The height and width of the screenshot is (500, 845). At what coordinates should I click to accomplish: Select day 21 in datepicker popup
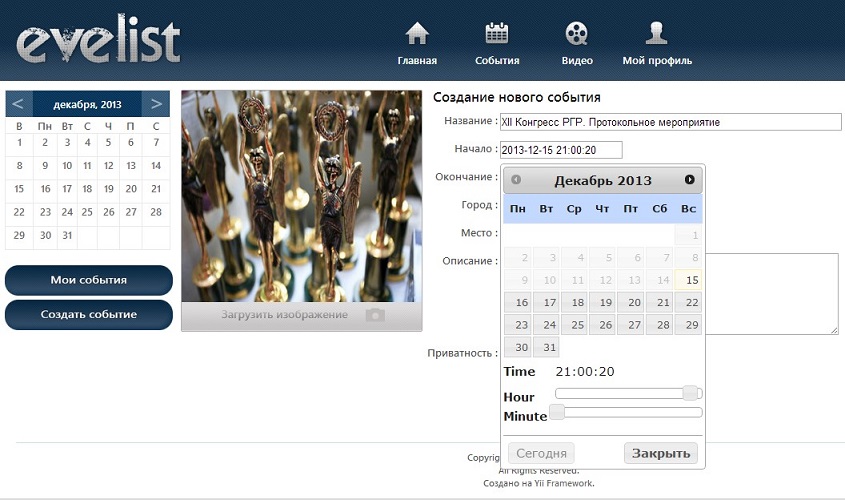click(x=660, y=302)
